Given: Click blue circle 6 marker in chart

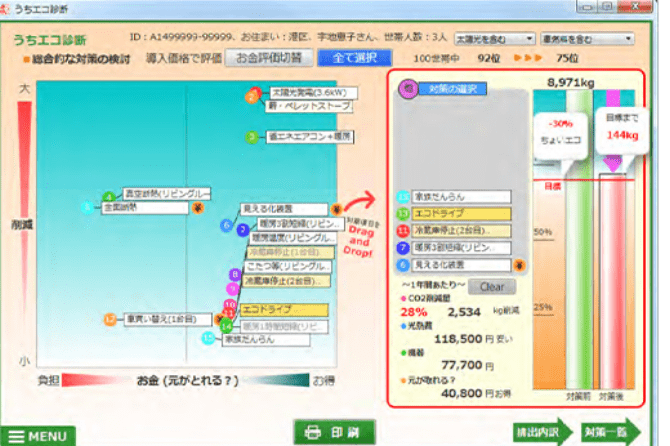Looking at the screenshot, I should 226,225.
